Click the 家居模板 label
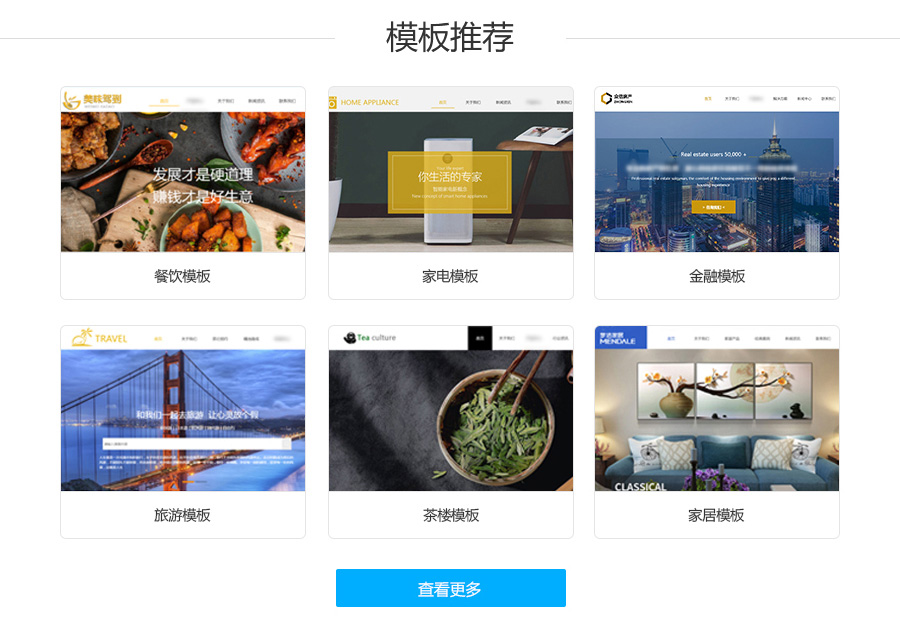900x633 pixels. (x=716, y=515)
